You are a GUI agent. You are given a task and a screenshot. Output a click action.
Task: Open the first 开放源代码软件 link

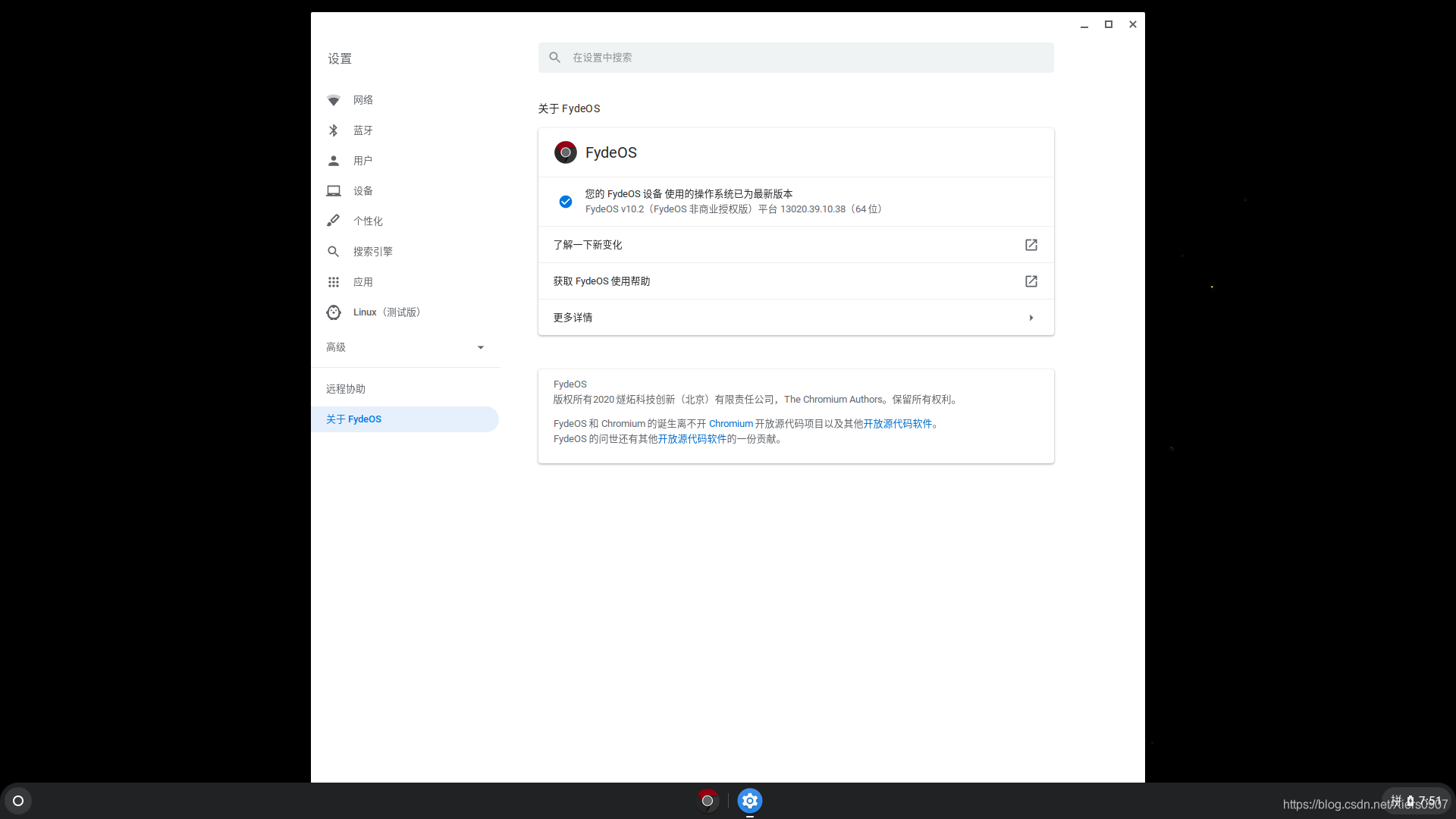point(898,424)
